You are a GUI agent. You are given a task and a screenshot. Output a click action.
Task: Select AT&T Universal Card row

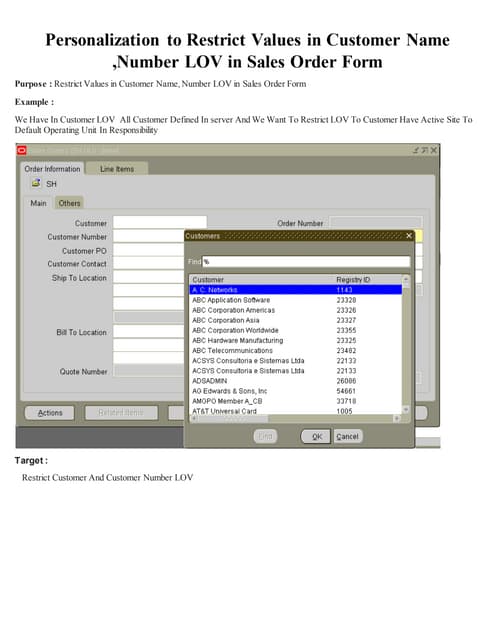pos(296,411)
